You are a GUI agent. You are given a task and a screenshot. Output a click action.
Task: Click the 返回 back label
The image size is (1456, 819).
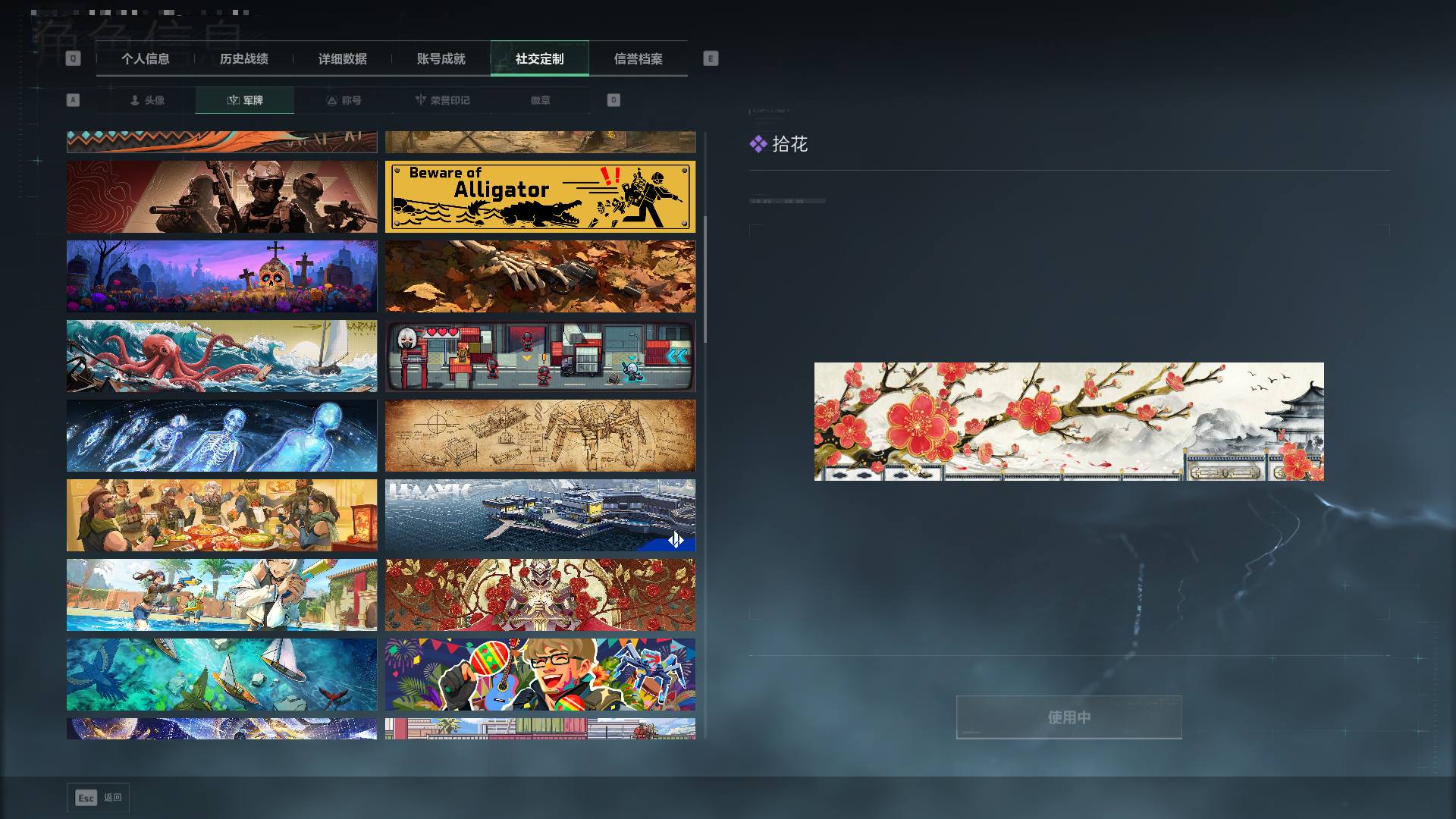pos(113,798)
